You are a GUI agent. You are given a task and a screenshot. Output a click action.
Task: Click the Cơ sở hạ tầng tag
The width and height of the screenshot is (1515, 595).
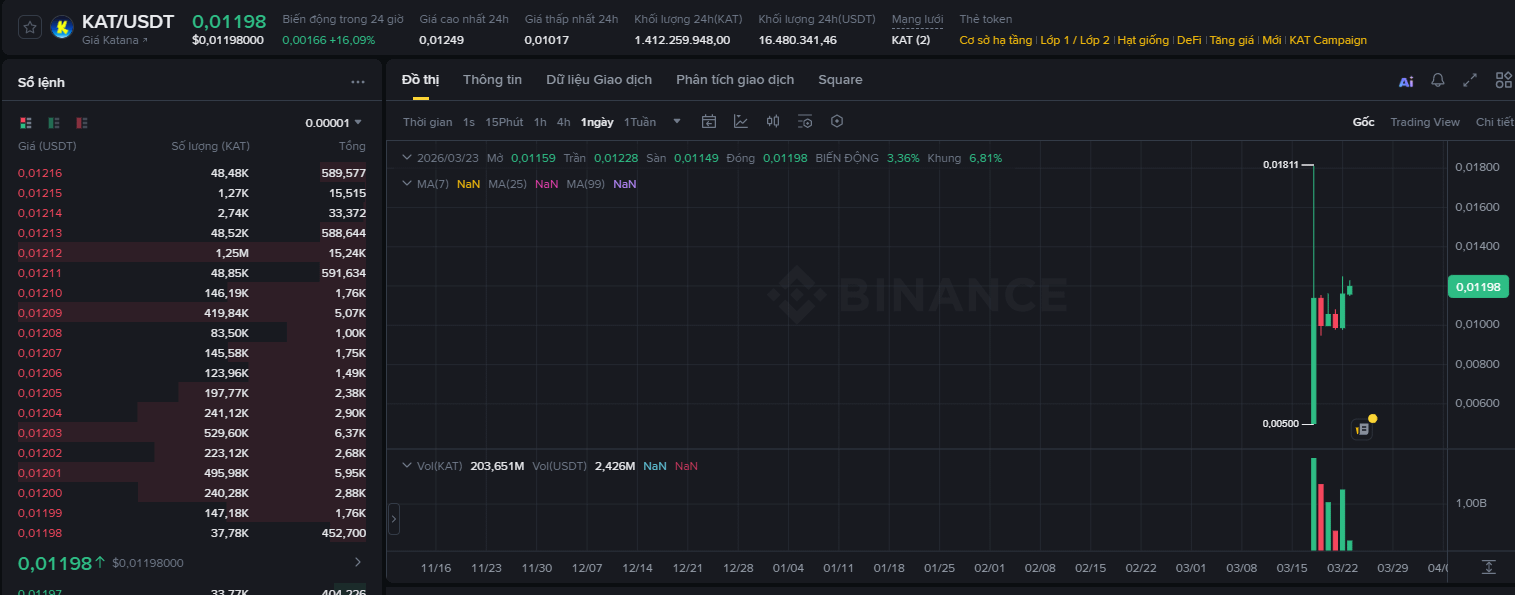tap(995, 41)
